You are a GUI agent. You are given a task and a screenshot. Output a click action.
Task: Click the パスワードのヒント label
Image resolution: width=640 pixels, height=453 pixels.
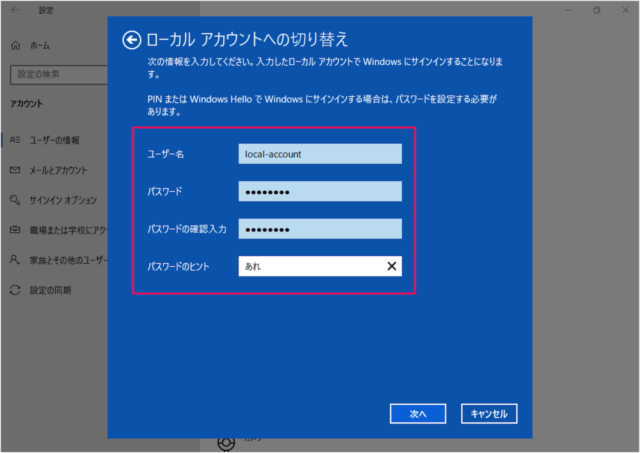click(178, 266)
